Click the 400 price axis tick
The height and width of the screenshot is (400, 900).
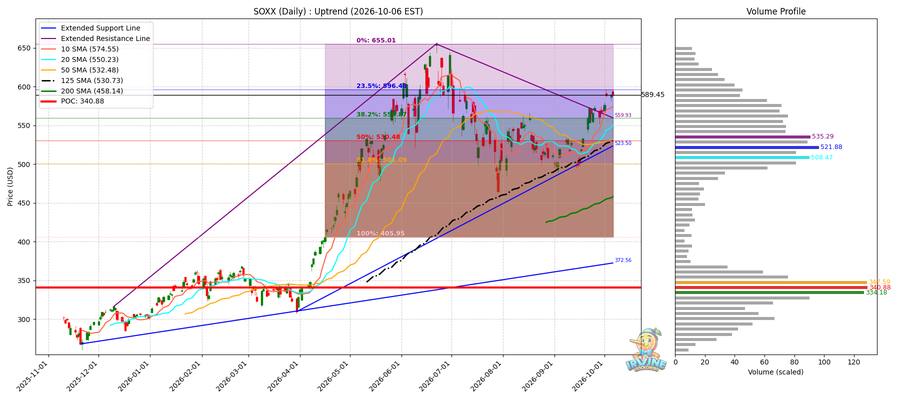(x=25, y=242)
